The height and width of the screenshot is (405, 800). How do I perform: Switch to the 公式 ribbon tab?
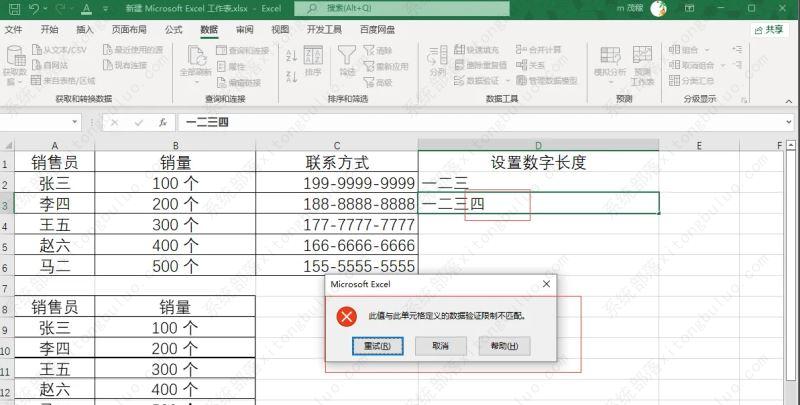pos(173,30)
